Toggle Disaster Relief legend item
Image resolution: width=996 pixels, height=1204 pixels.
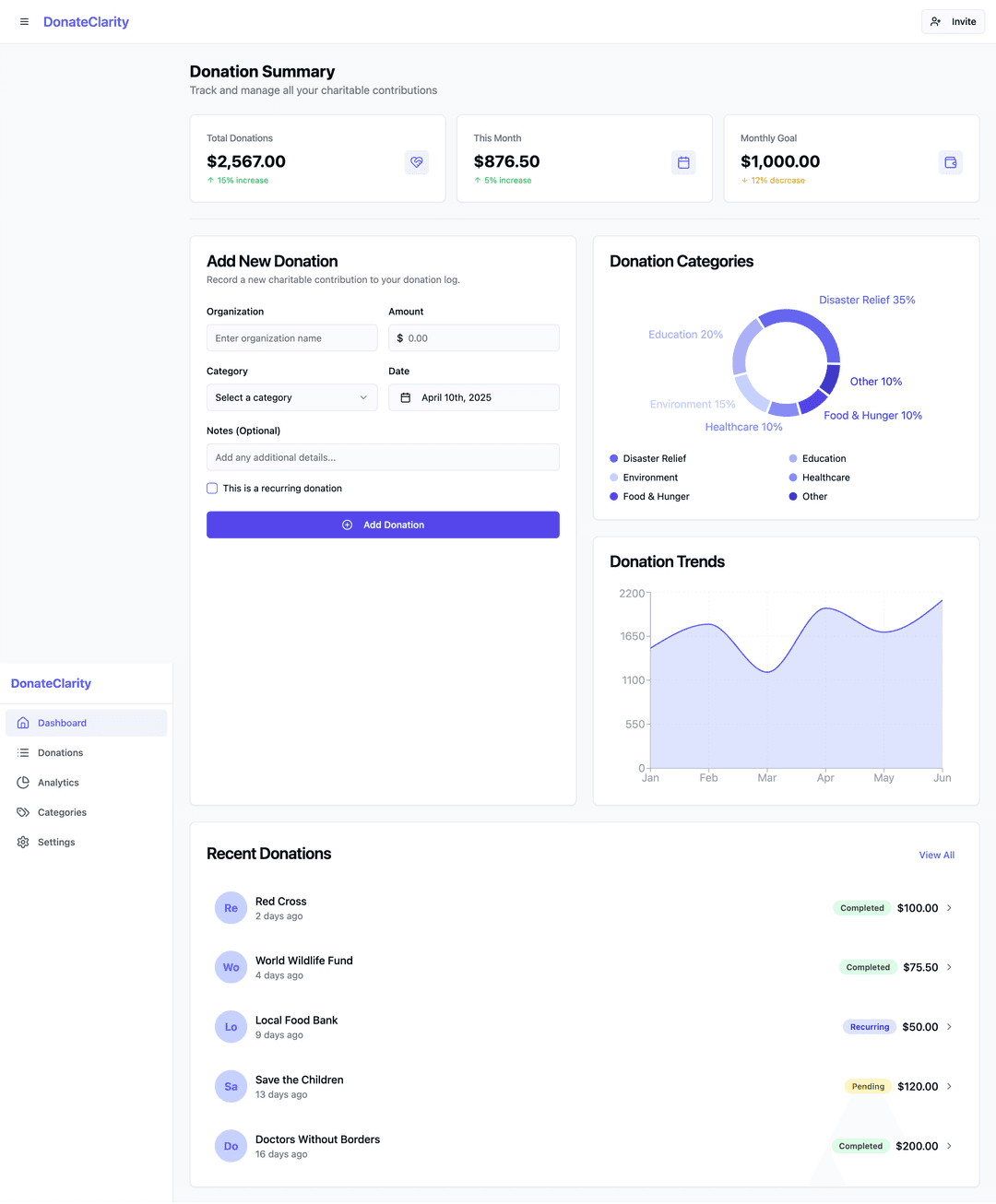coord(648,458)
